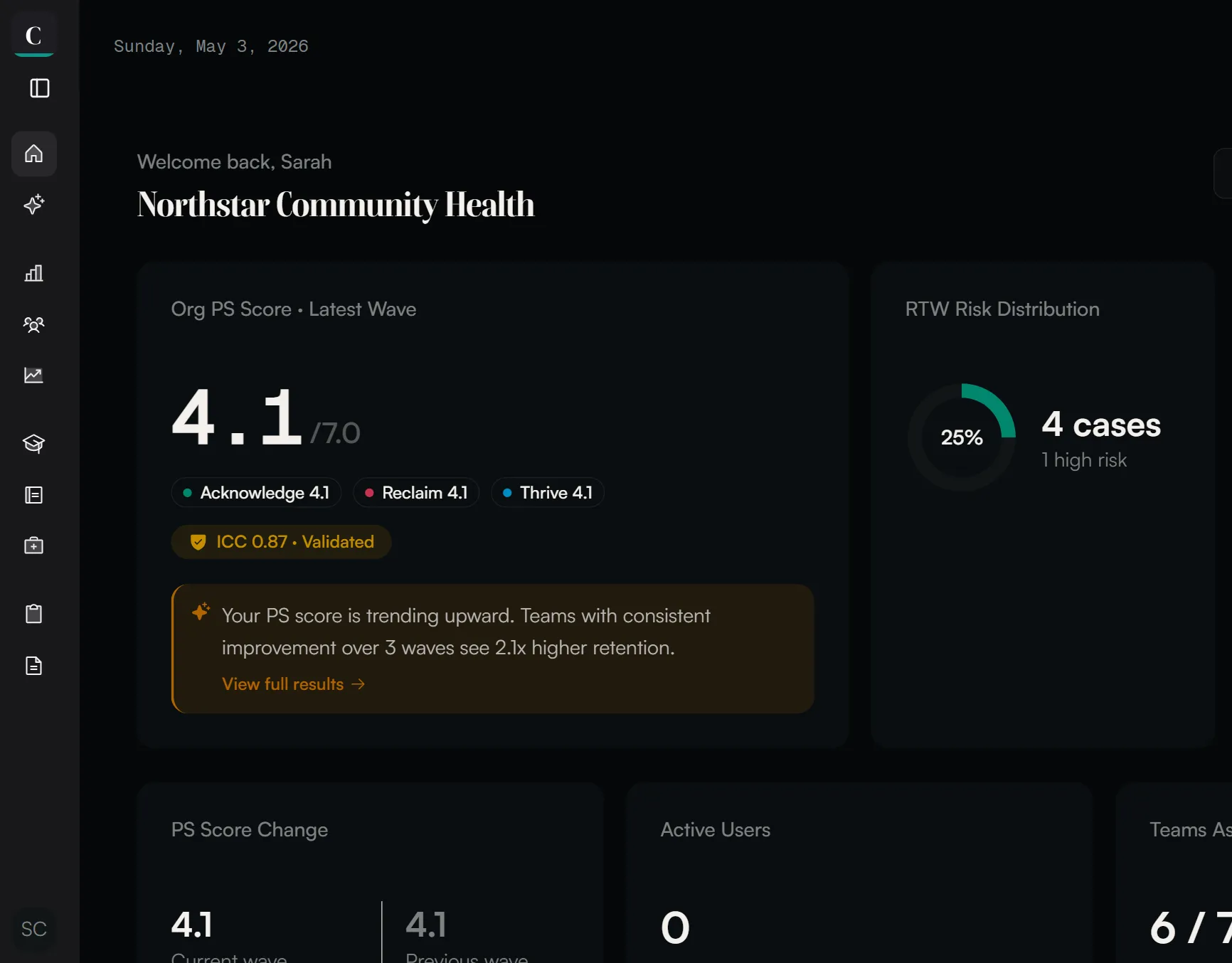Follow the View full results link
The width and height of the screenshot is (1232, 963).
(x=293, y=684)
